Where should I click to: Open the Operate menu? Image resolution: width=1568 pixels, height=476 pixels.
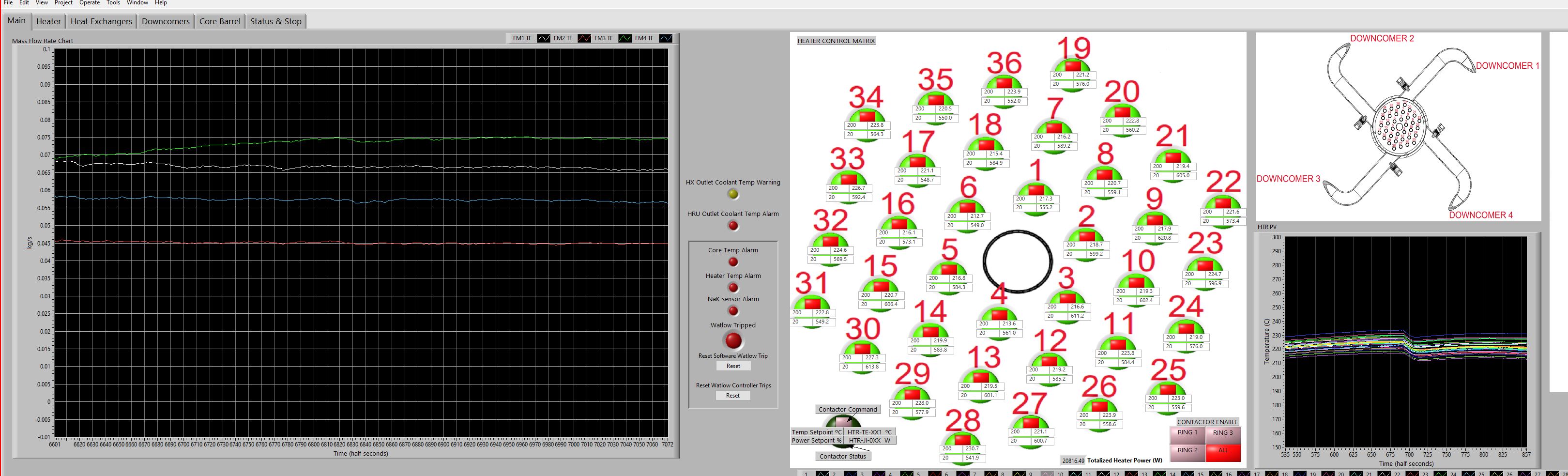point(90,3)
